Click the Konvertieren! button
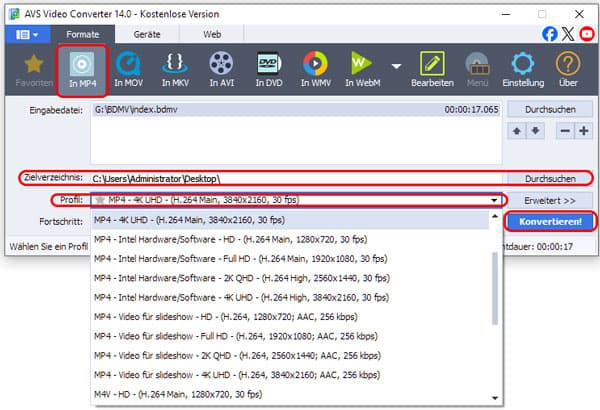Image resolution: width=600 pixels, height=410 pixels. pos(550,222)
